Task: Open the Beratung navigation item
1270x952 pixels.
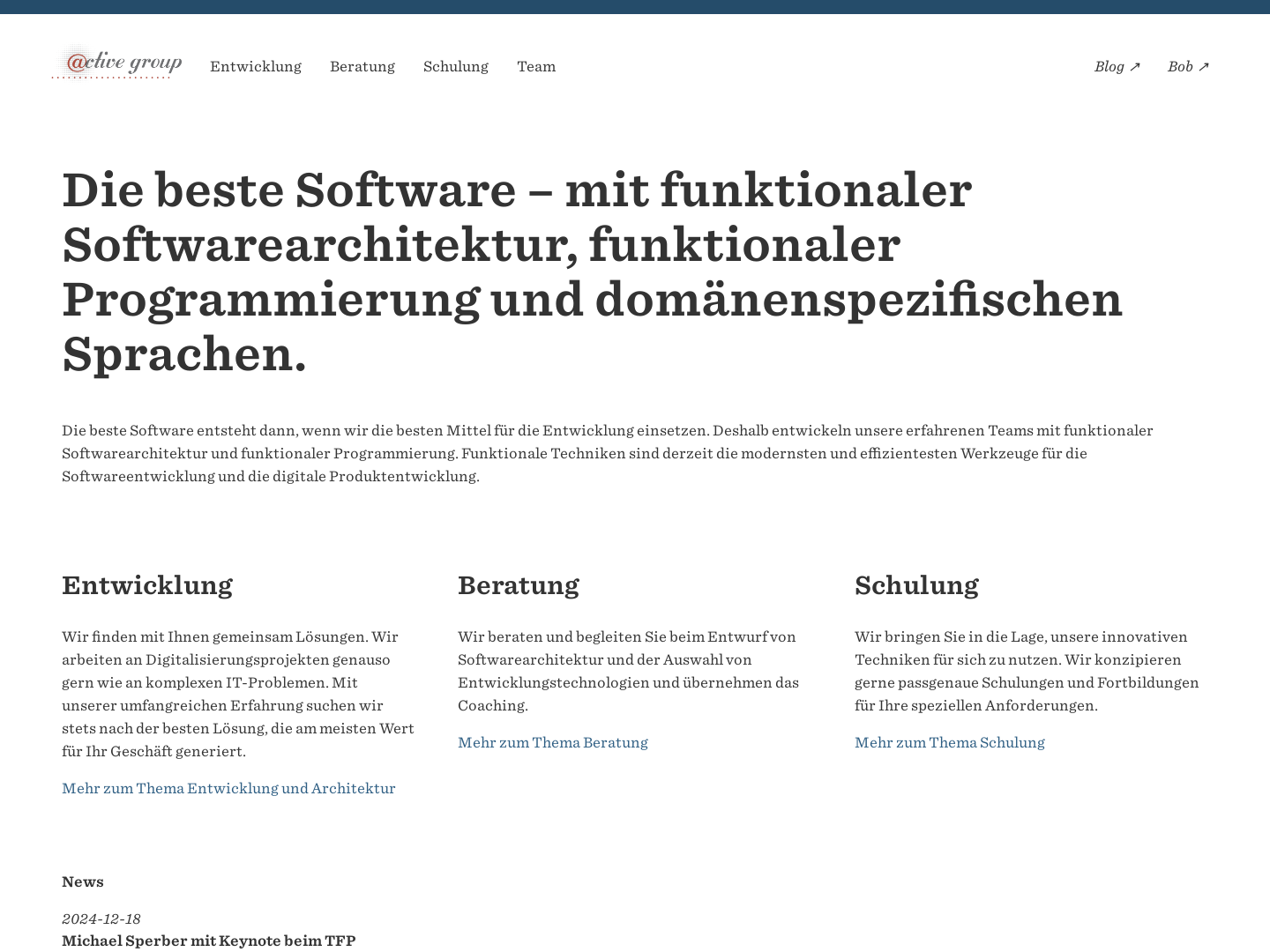Action: (362, 66)
